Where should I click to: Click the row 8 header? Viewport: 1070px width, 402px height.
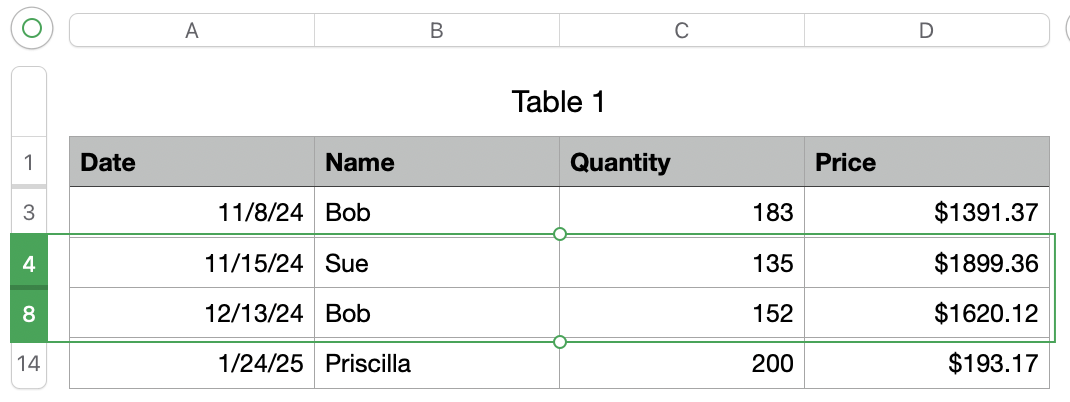[x=28, y=314]
